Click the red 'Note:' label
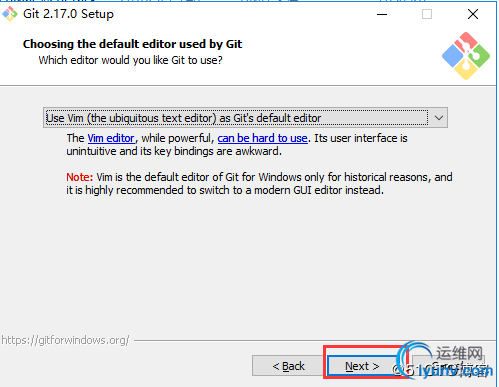This screenshot has width=499, height=387. pos(79,177)
